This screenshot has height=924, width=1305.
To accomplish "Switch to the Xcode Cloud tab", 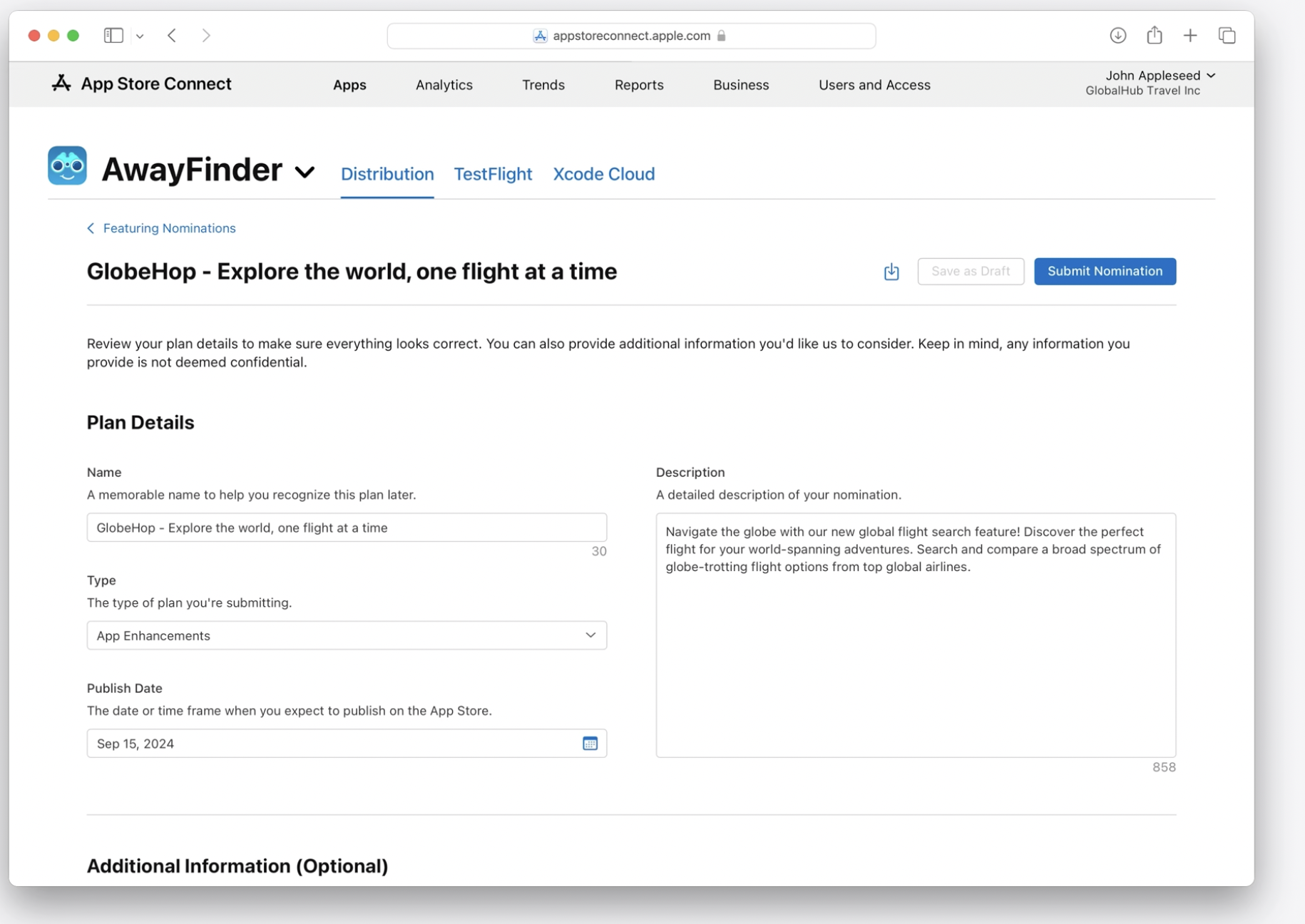I will pos(604,174).
